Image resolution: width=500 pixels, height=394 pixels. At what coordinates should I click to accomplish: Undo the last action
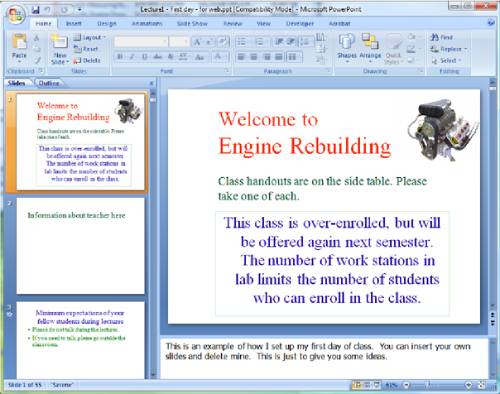pyautogui.click(x=48, y=10)
